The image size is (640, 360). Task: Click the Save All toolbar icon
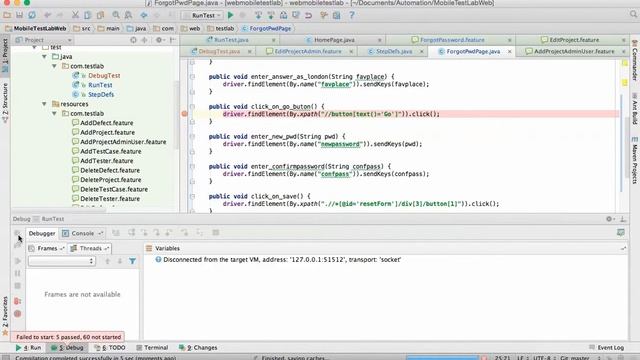coord(19,16)
